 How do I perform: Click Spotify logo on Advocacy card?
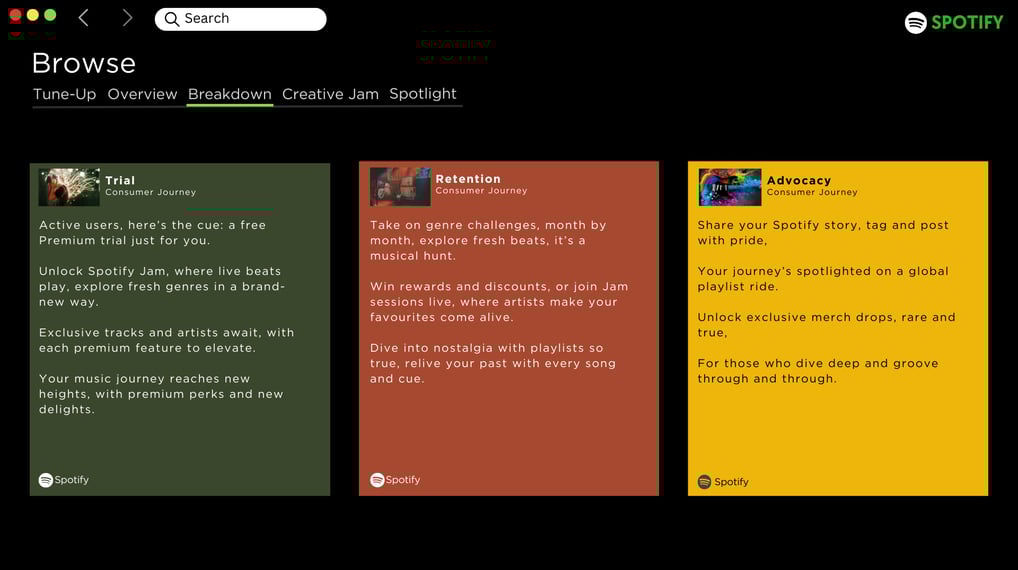tap(723, 482)
